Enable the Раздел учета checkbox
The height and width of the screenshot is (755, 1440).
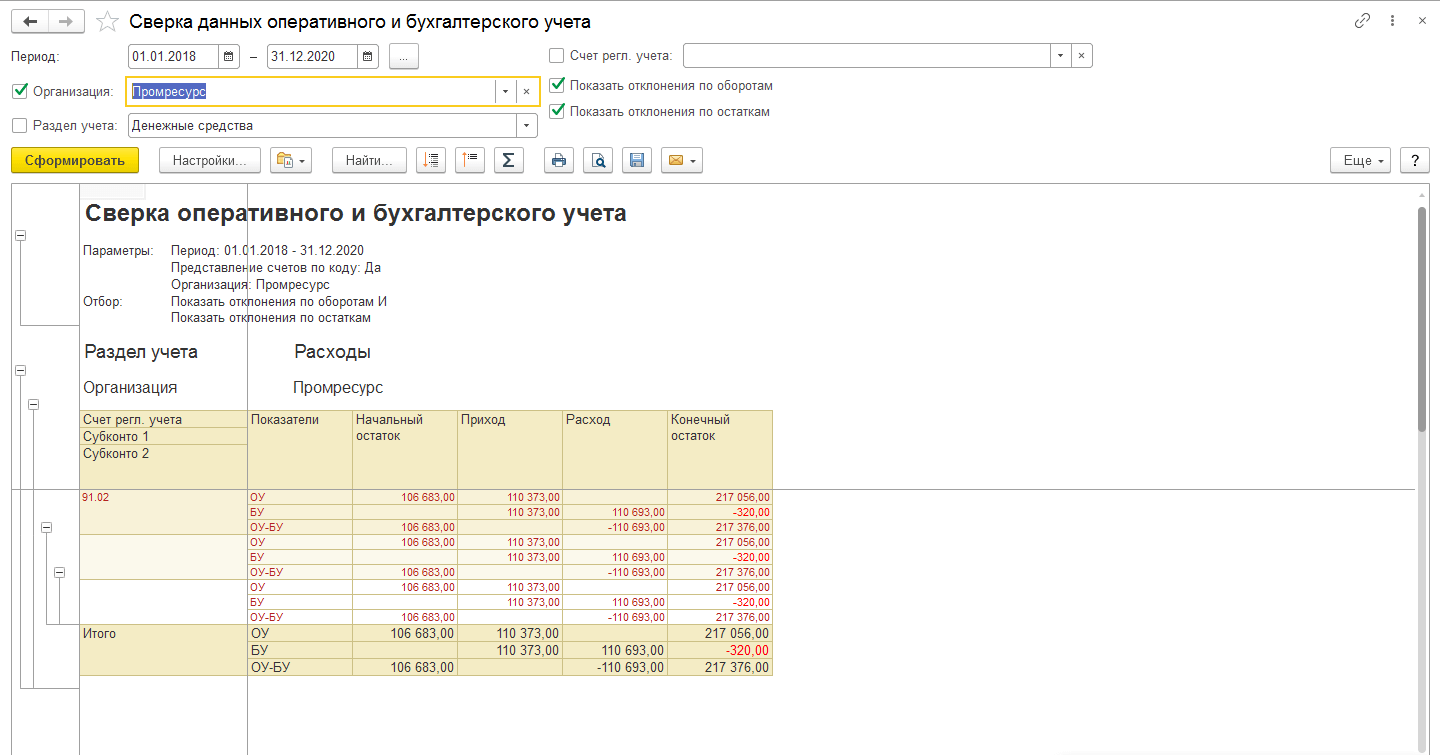tap(19, 126)
